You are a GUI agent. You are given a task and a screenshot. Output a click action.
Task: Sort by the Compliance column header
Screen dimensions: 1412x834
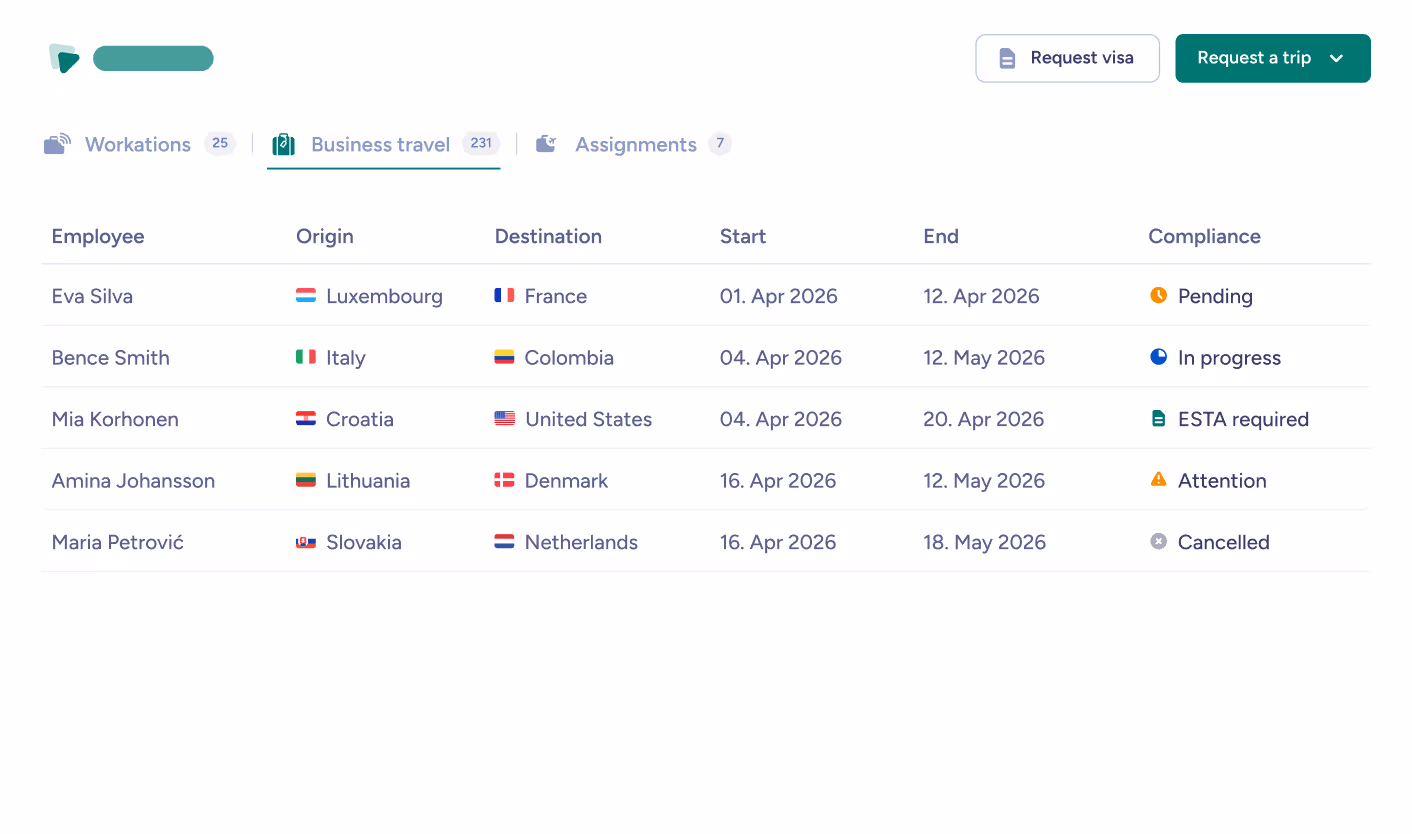1204,236
